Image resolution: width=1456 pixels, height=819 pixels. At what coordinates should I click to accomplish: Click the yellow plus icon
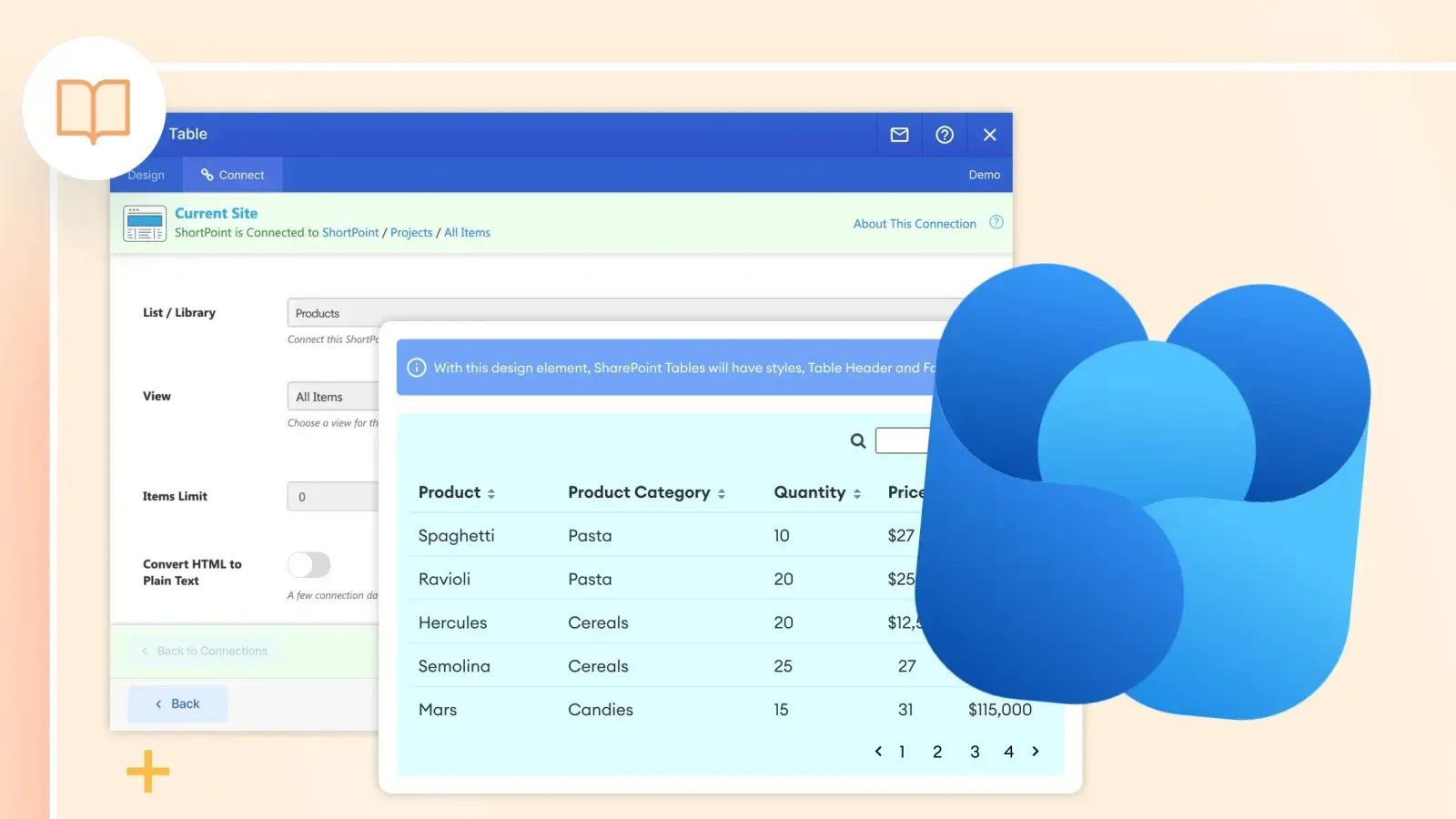[148, 772]
